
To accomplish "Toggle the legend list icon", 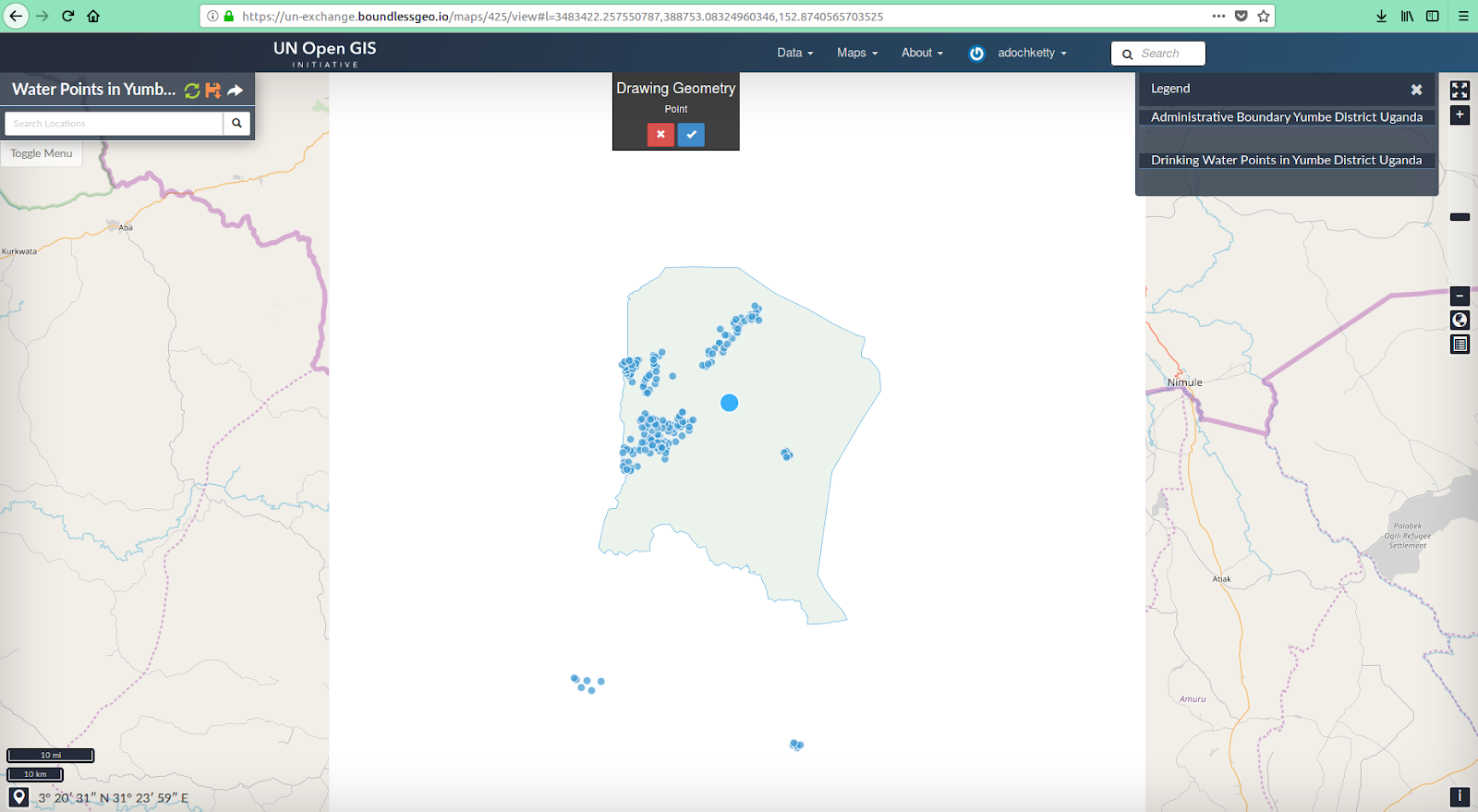I will 1460,345.
